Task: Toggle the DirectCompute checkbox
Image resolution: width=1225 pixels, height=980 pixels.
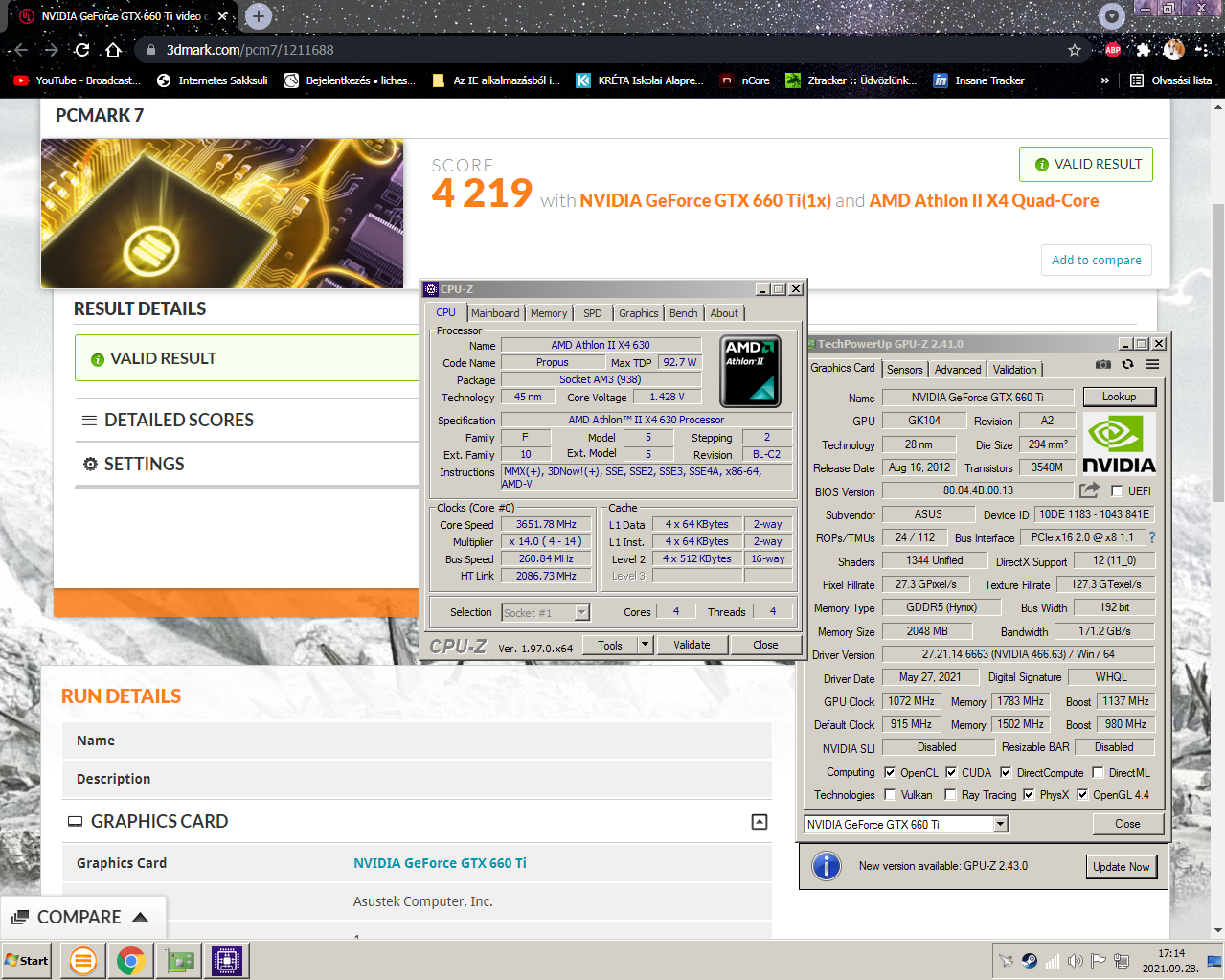Action: point(1006,772)
